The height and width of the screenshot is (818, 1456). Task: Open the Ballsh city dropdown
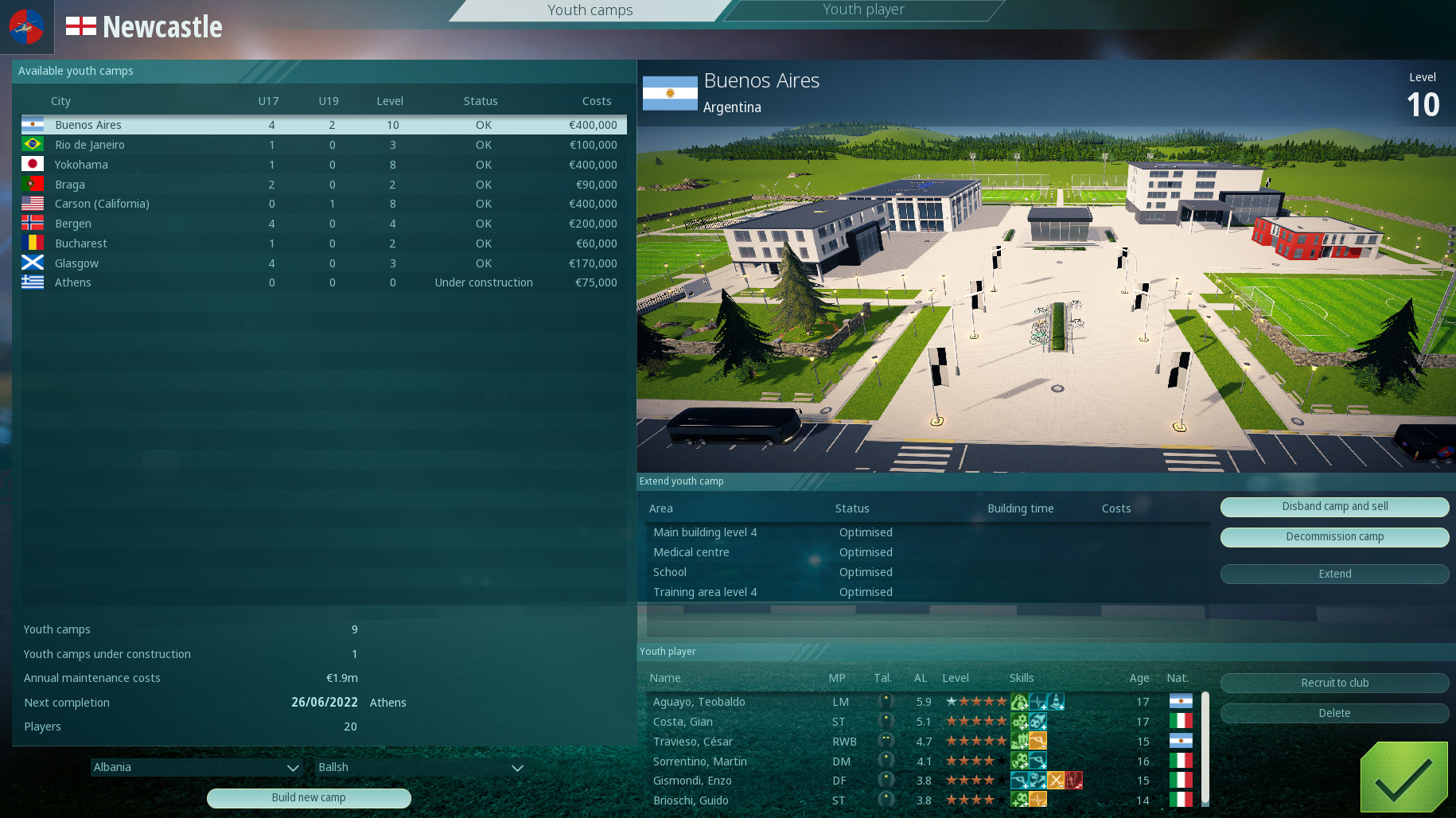click(x=419, y=767)
